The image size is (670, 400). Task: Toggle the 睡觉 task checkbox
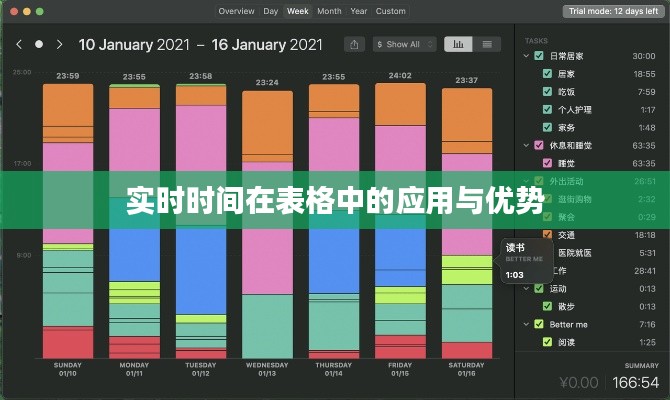[547, 162]
